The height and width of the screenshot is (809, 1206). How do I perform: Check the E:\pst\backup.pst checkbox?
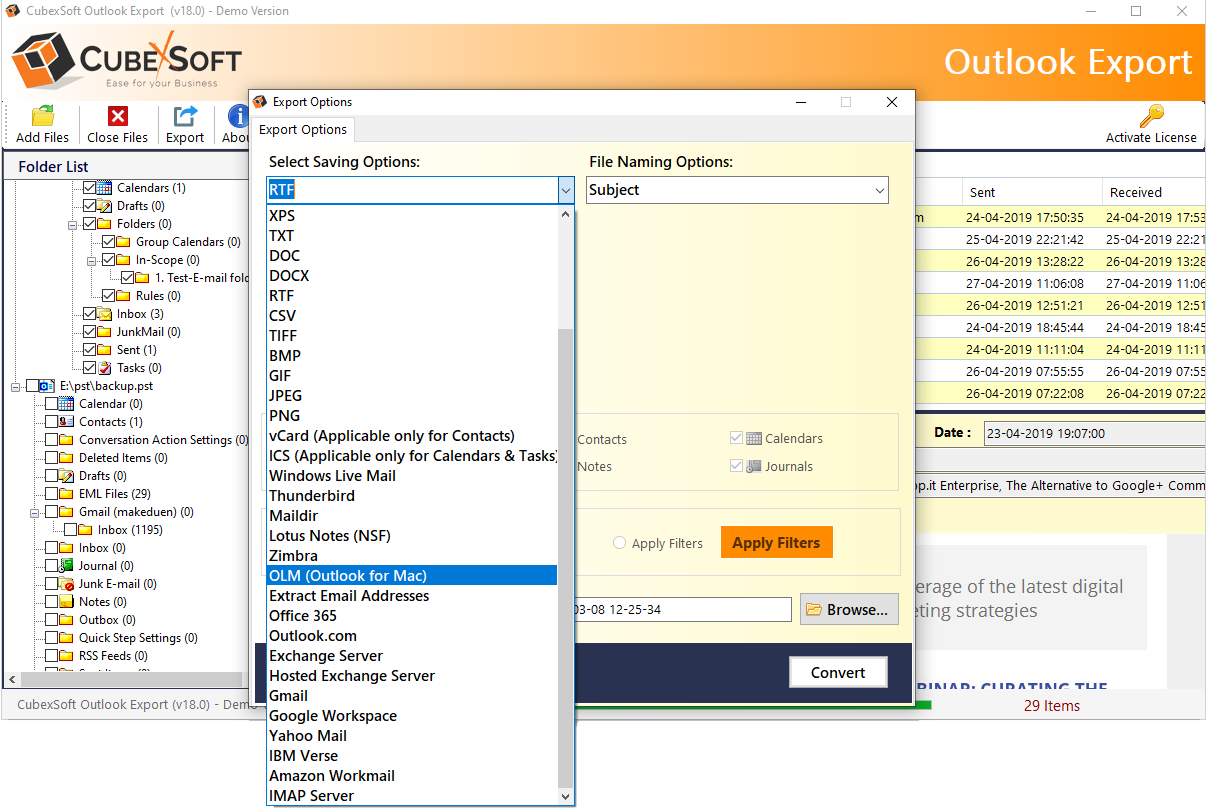tap(33, 386)
